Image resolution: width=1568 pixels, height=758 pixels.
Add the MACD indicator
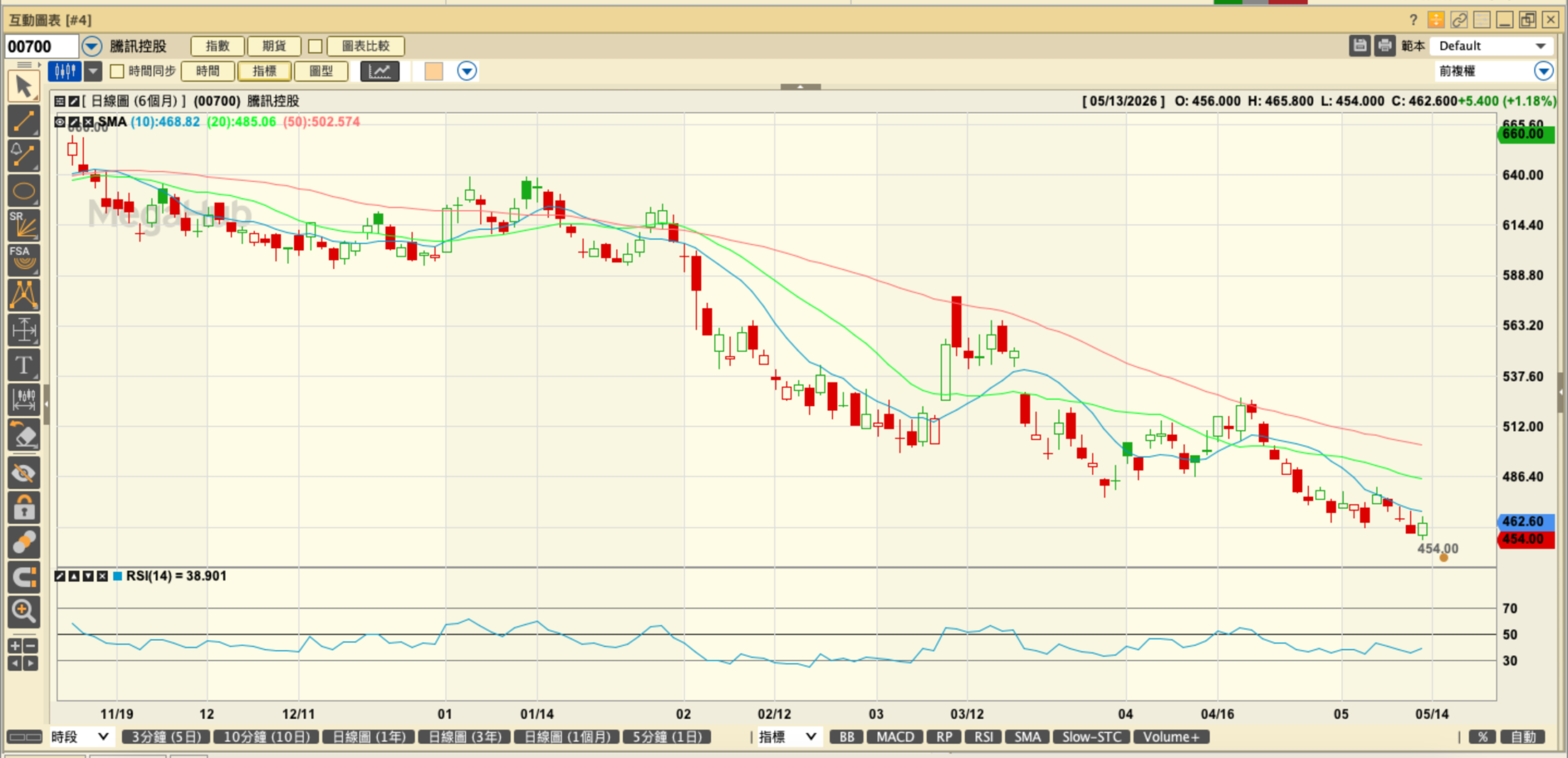coord(895,737)
